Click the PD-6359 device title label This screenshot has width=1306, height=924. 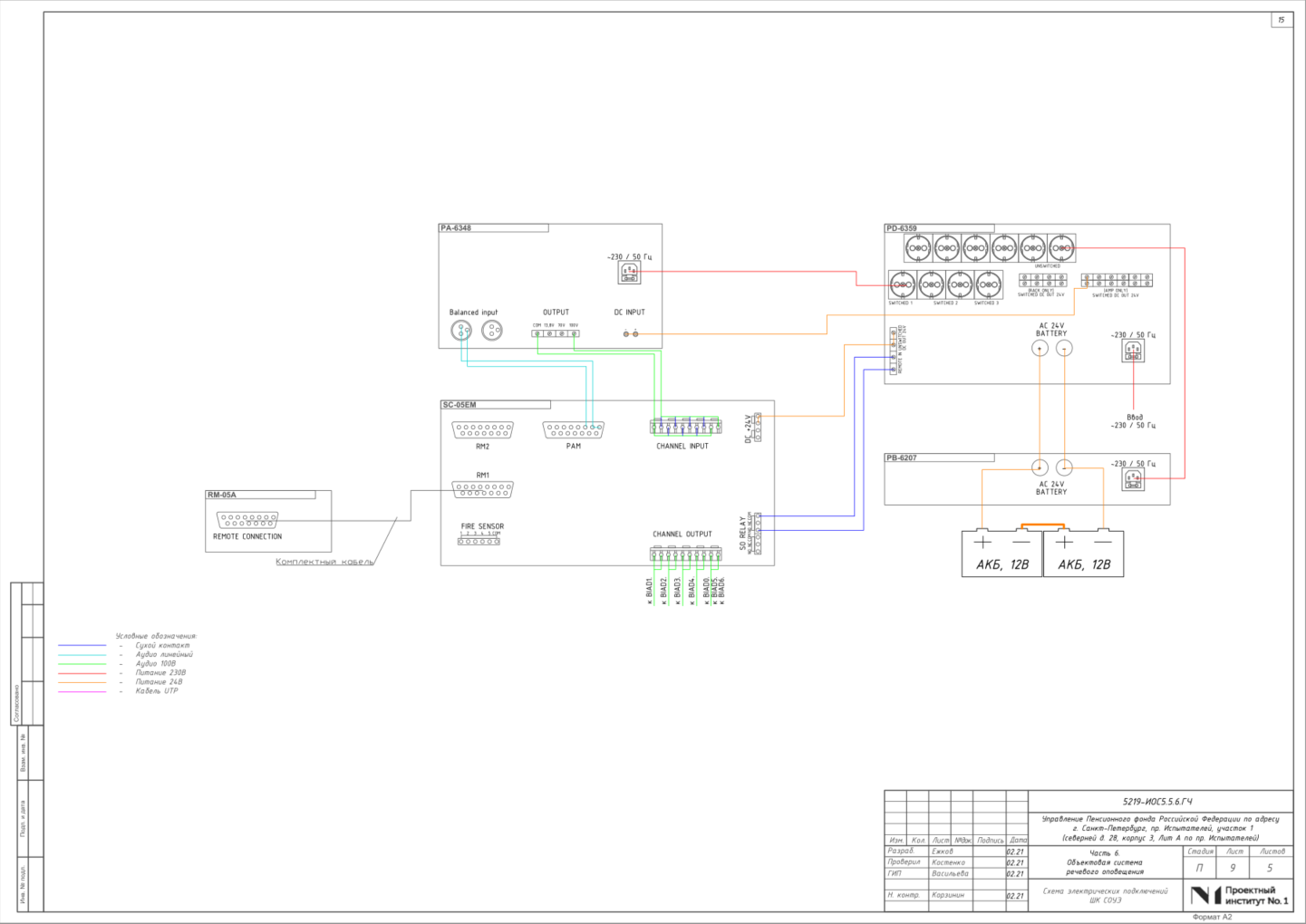pos(902,228)
